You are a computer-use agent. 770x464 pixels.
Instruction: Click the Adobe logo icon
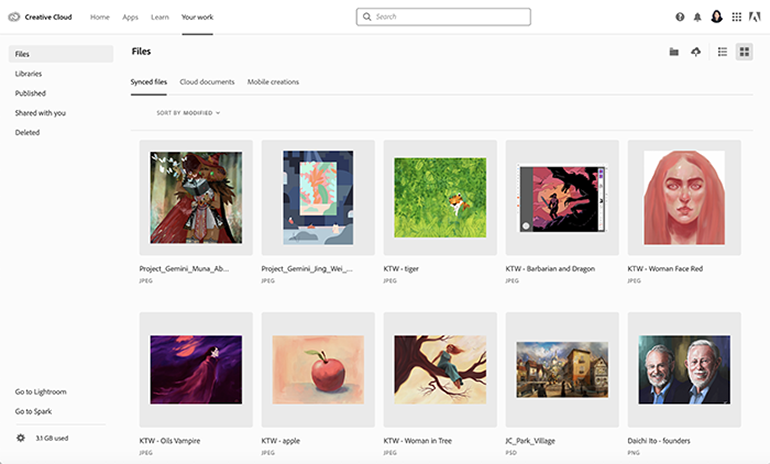[x=756, y=17]
